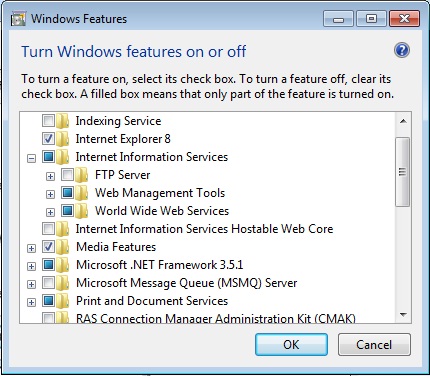
Task: Click the World Wide Web Services folder icon
Action: point(82,211)
